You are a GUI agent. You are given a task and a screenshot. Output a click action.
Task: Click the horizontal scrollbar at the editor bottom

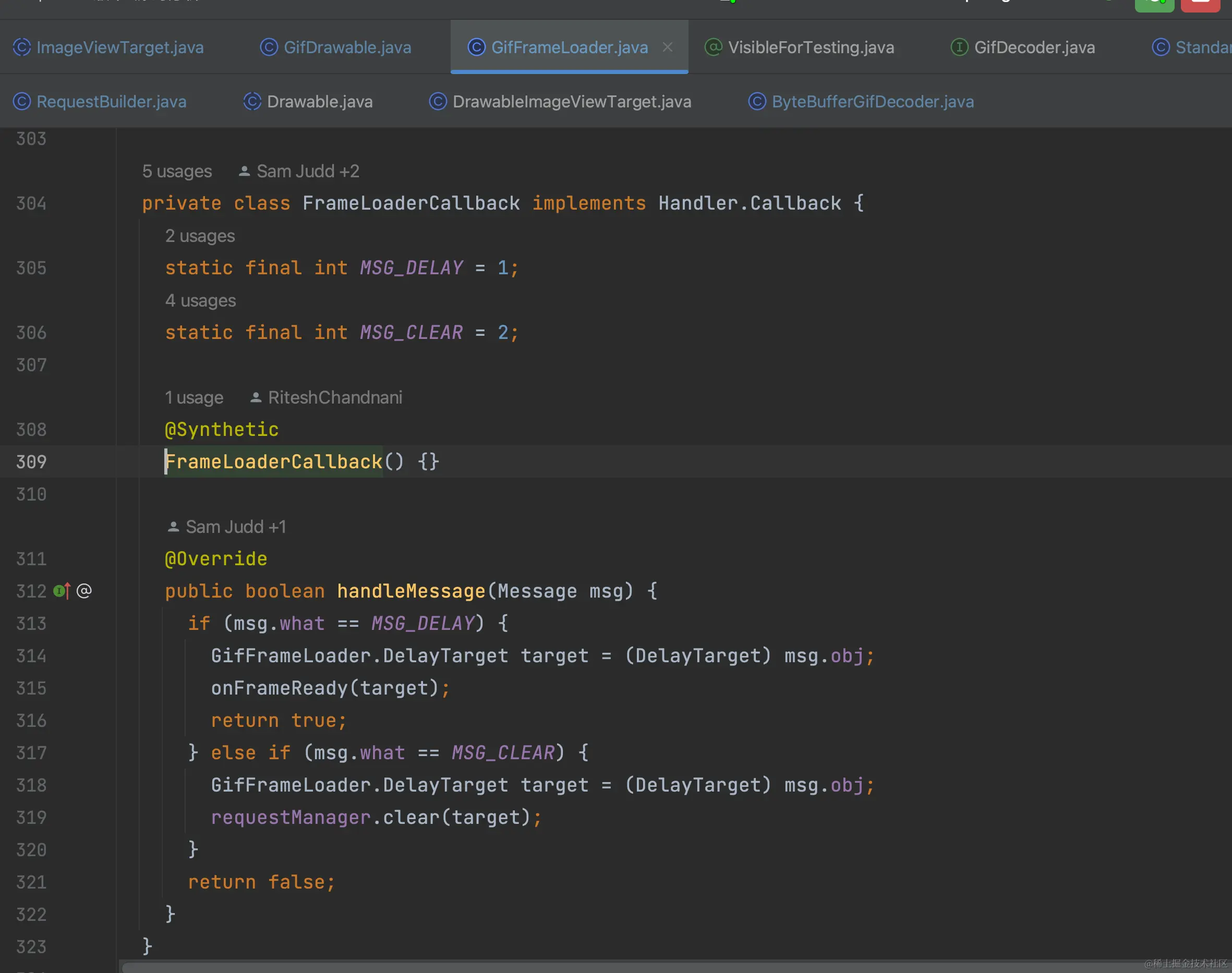(627, 967)
